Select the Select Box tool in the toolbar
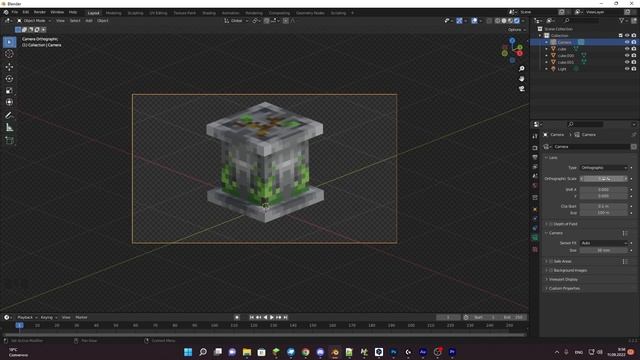Viewport: 640px width, 360px height. [9, 42]
